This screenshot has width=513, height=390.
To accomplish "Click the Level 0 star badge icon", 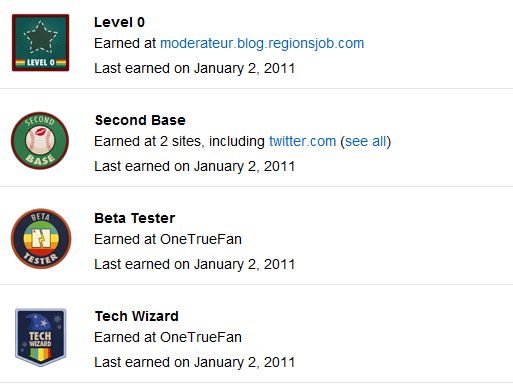I will [40, 42].
